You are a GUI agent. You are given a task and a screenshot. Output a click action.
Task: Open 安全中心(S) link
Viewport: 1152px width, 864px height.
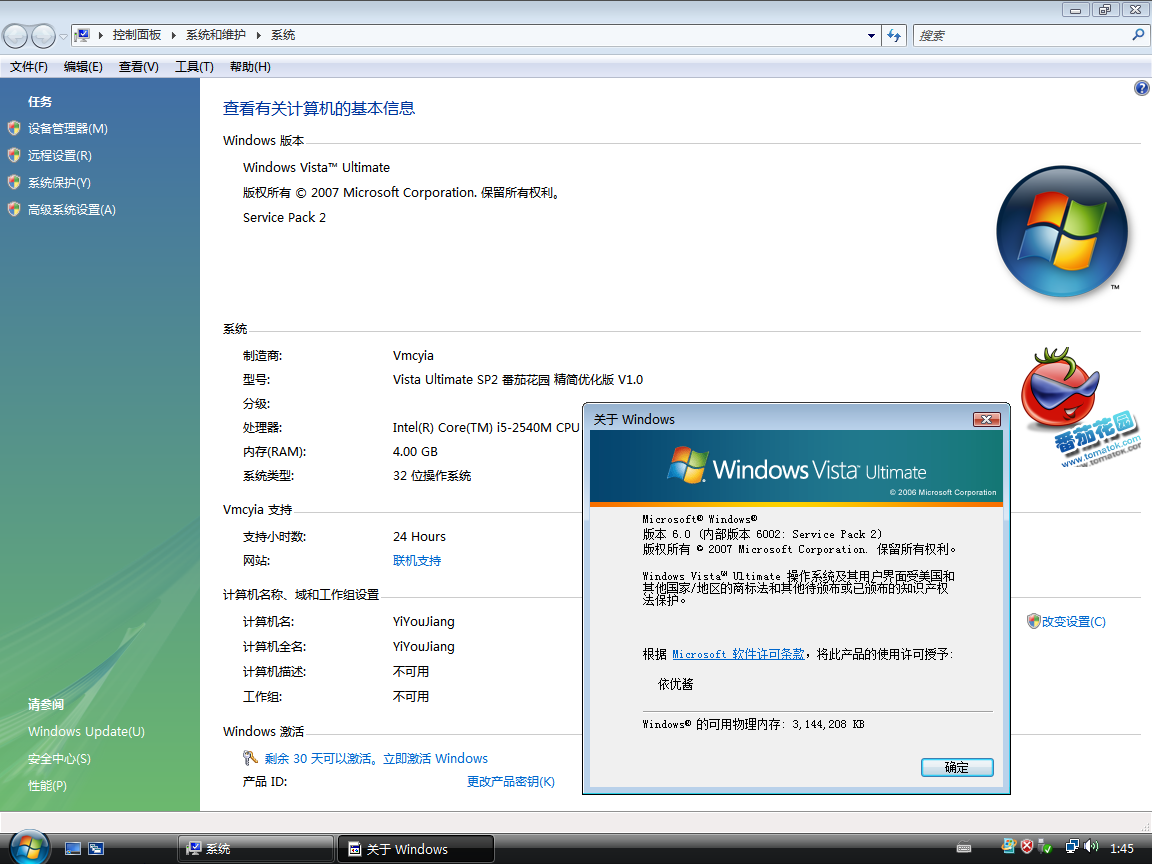point(59,759)
